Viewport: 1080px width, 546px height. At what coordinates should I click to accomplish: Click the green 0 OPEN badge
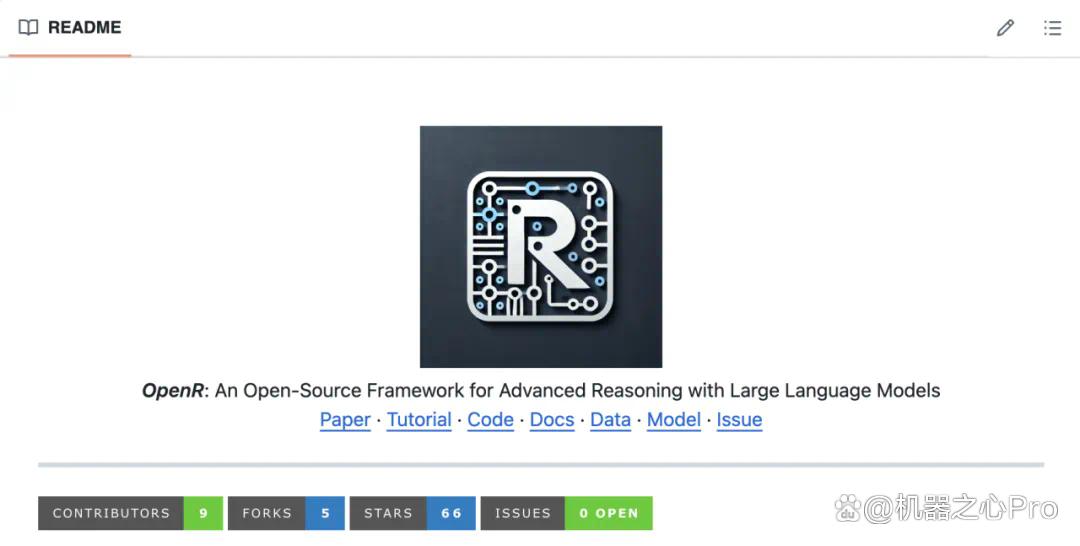pos(609,513)
